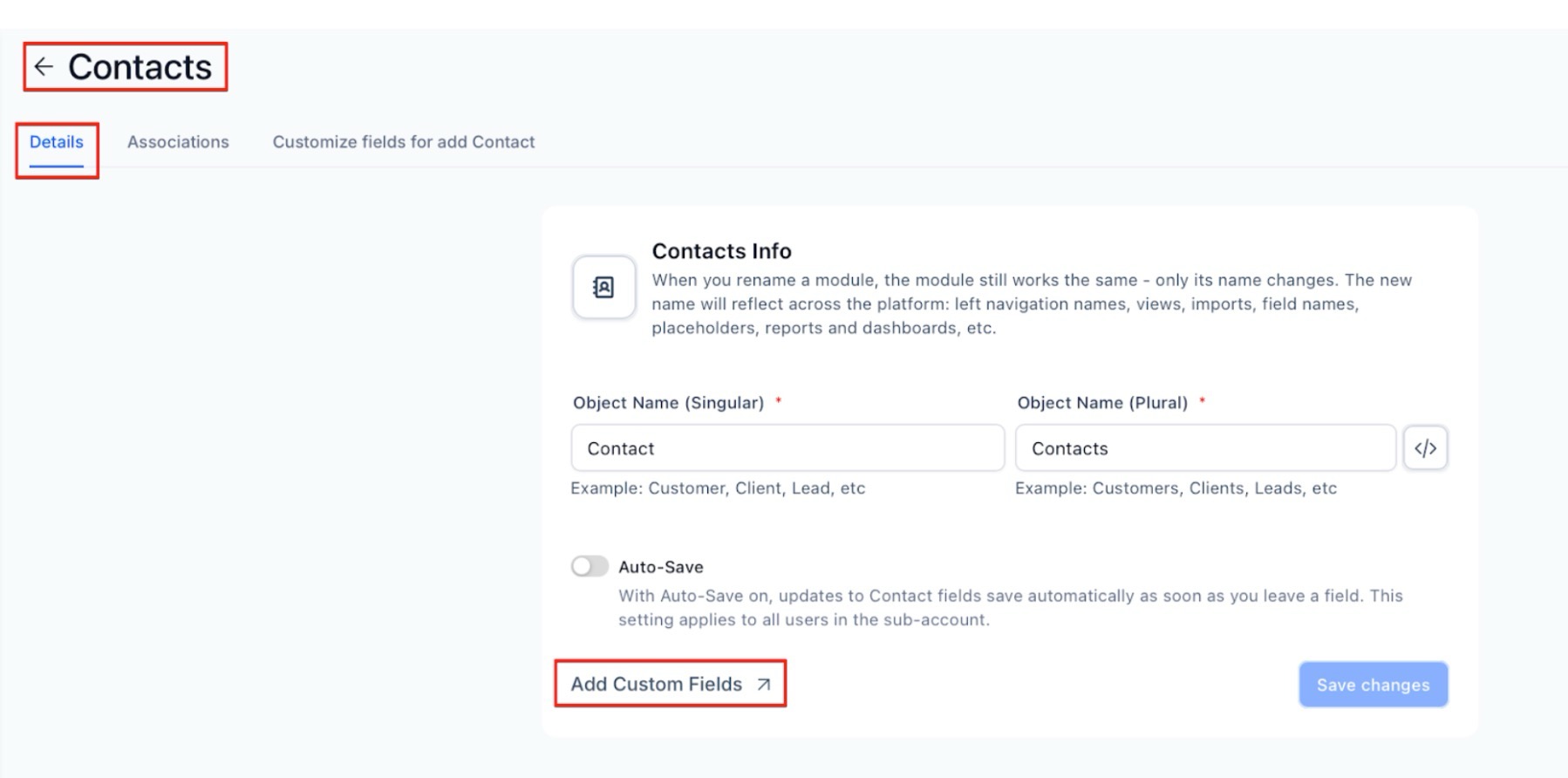Click the Object Name (Plural) label
The image size is (1568, 778).
(x=1101, y=403)
